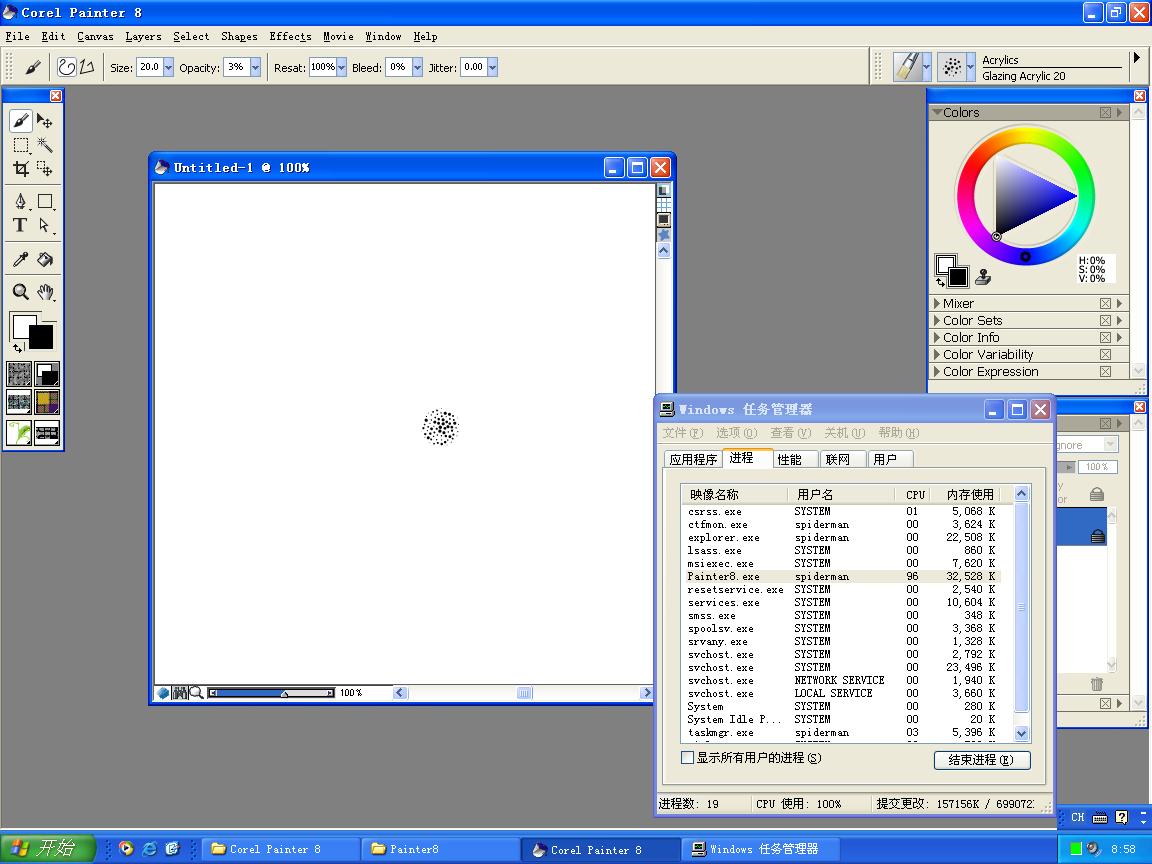The width and height of the screenshot is (1152, 864).
Task: Open the Bleed slider dropdown
Action: click(417, 68)
